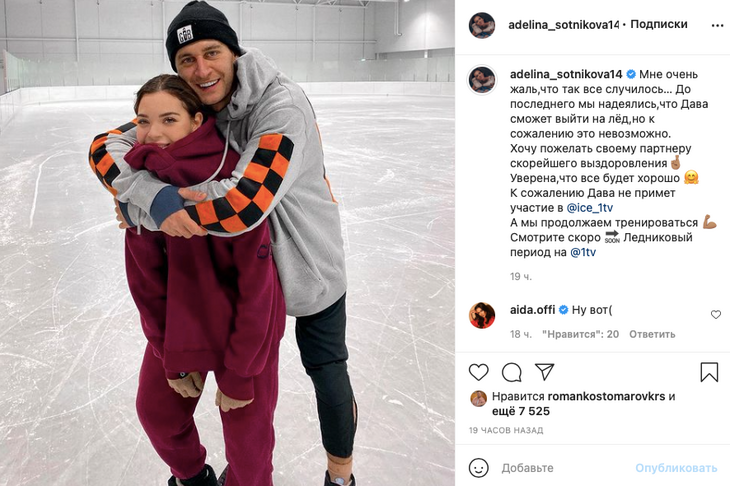View likes on the comment "Нравится": 20
The width and height of the screenshot is (730, 486).
pos(581,334)
